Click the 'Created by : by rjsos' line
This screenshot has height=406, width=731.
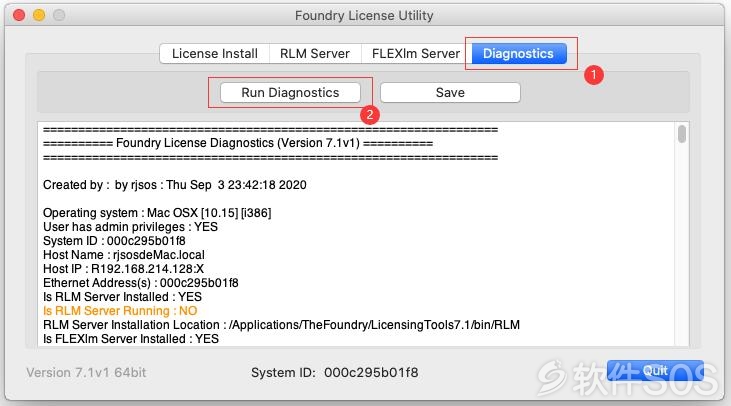point(174,185)
